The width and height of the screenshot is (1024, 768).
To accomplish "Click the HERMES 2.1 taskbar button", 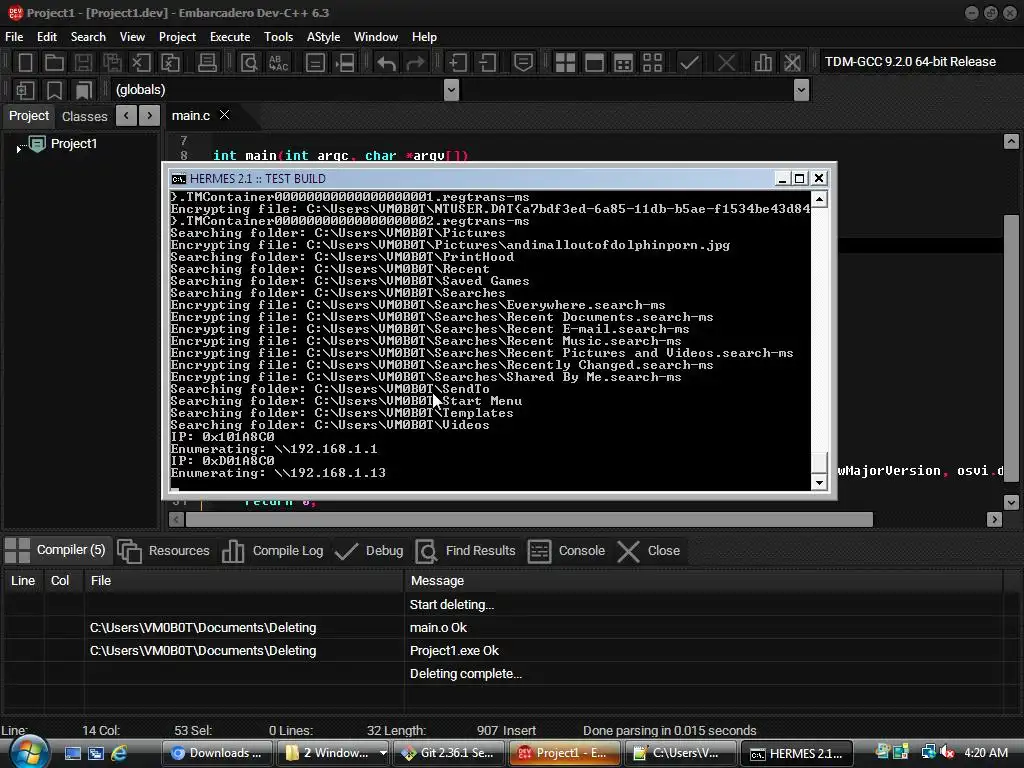I will click(x=797, y=753).
